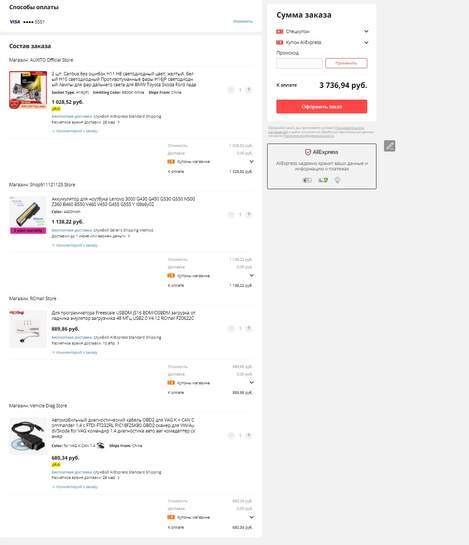Viewport: 469px width, 545px height.
Task: Expand the Купон AliExpress dropdown
Action: click(x=366, y=42)
